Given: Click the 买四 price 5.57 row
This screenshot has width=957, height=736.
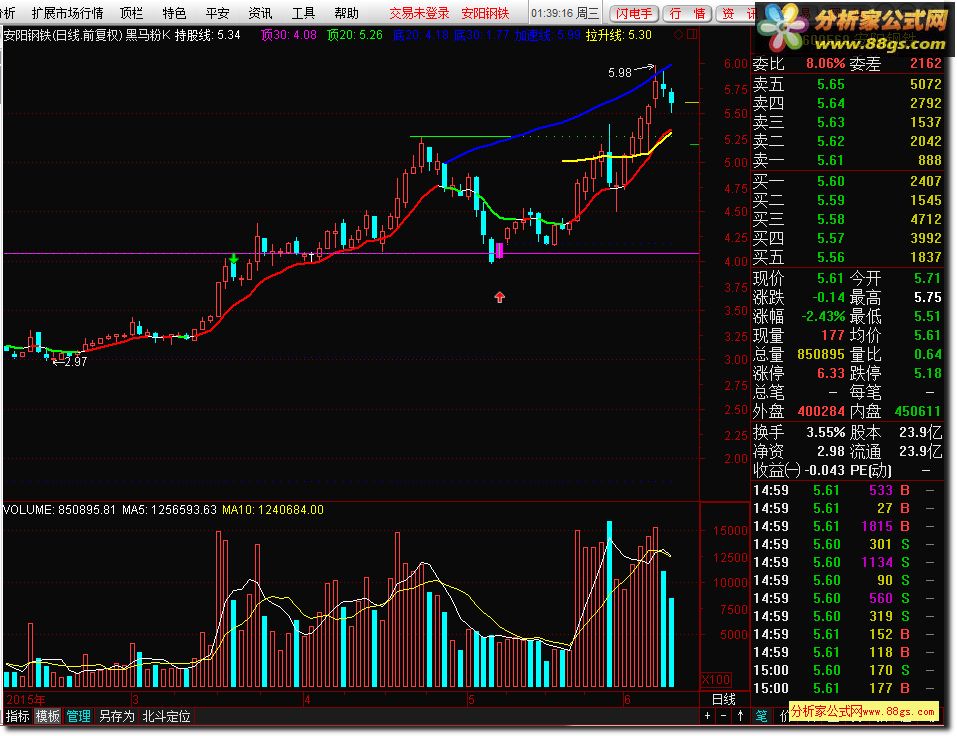Looking at the screenshot, I should pos(847,238).
